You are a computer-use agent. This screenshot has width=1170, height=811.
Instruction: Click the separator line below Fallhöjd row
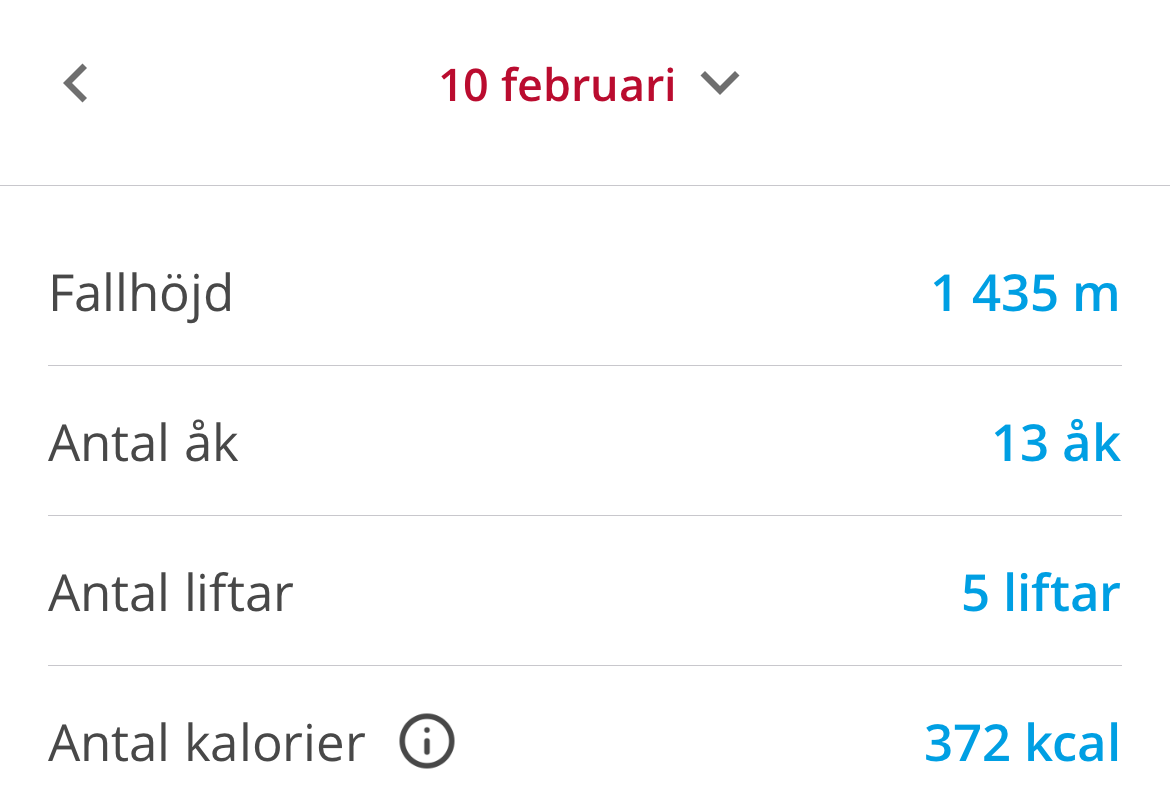click(x=585, y=366)
